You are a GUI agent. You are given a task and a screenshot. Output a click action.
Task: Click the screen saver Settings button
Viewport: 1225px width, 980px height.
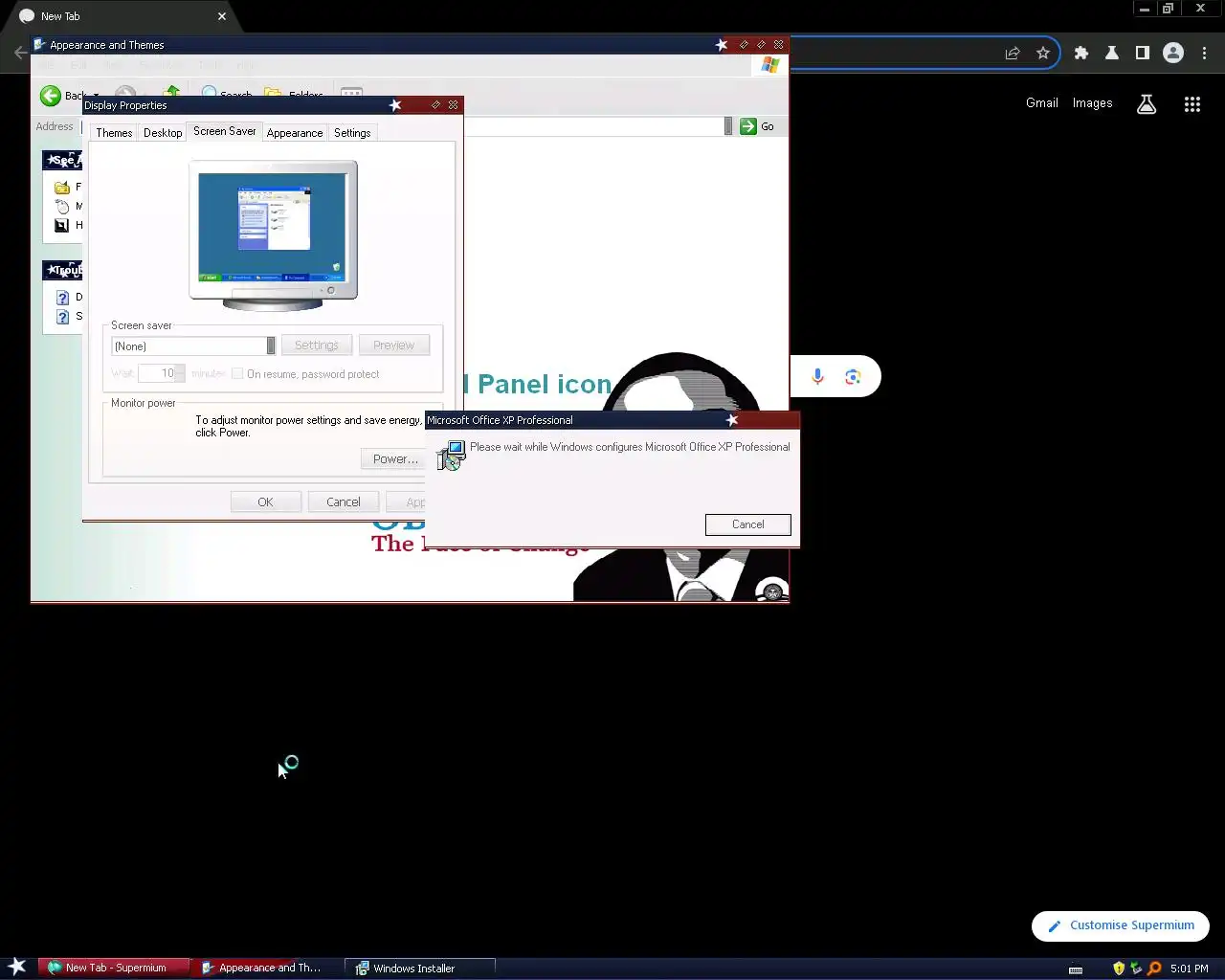[317, 345]
